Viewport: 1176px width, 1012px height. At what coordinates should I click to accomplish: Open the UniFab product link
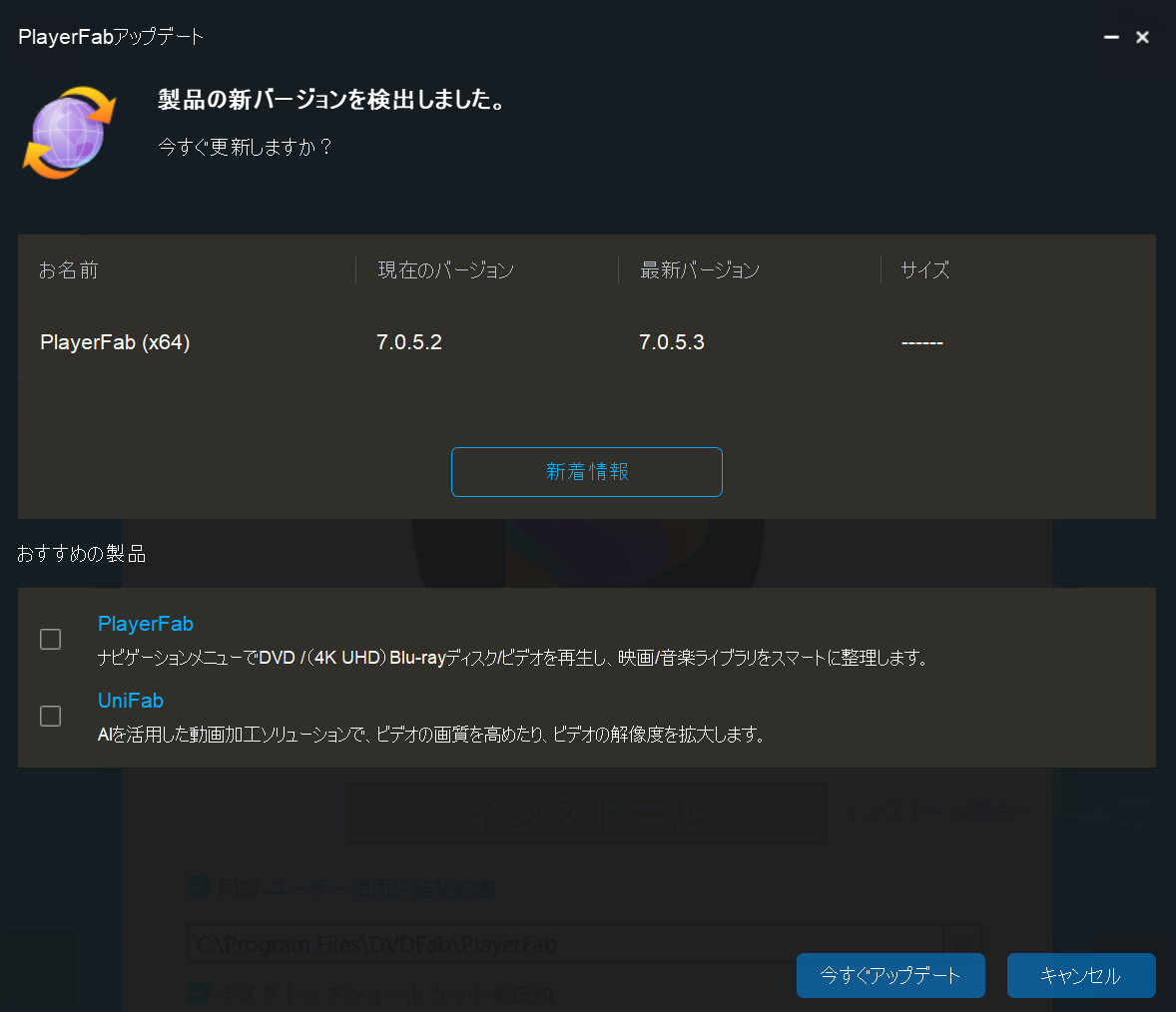coord(131,701)
